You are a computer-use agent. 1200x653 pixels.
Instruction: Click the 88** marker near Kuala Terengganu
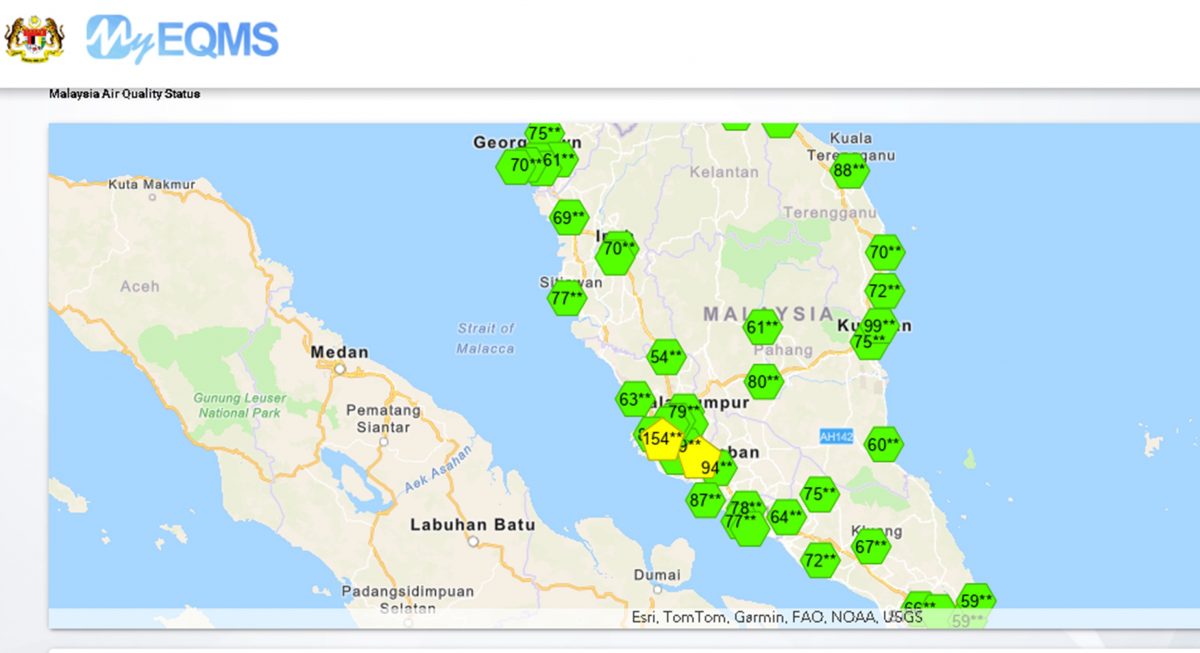coord(849,171)
